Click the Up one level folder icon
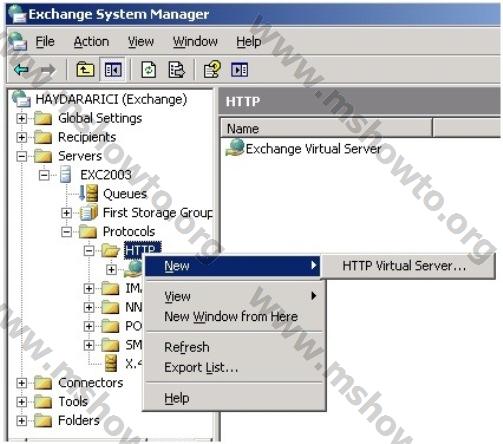This screenshot has height=444, width=503. tap(85, 70)
